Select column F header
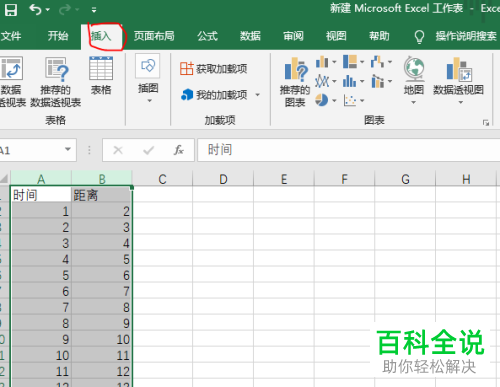Screen dimensions: 500x387 tap(344, 179)
